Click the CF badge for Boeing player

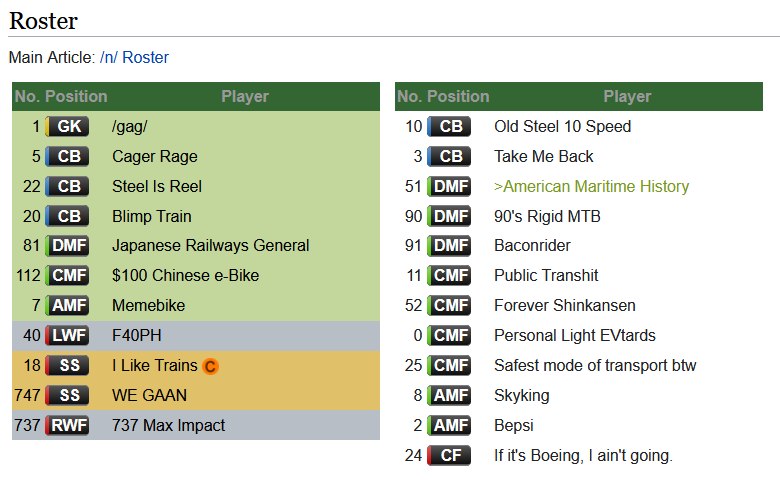[x=449, y=455]
